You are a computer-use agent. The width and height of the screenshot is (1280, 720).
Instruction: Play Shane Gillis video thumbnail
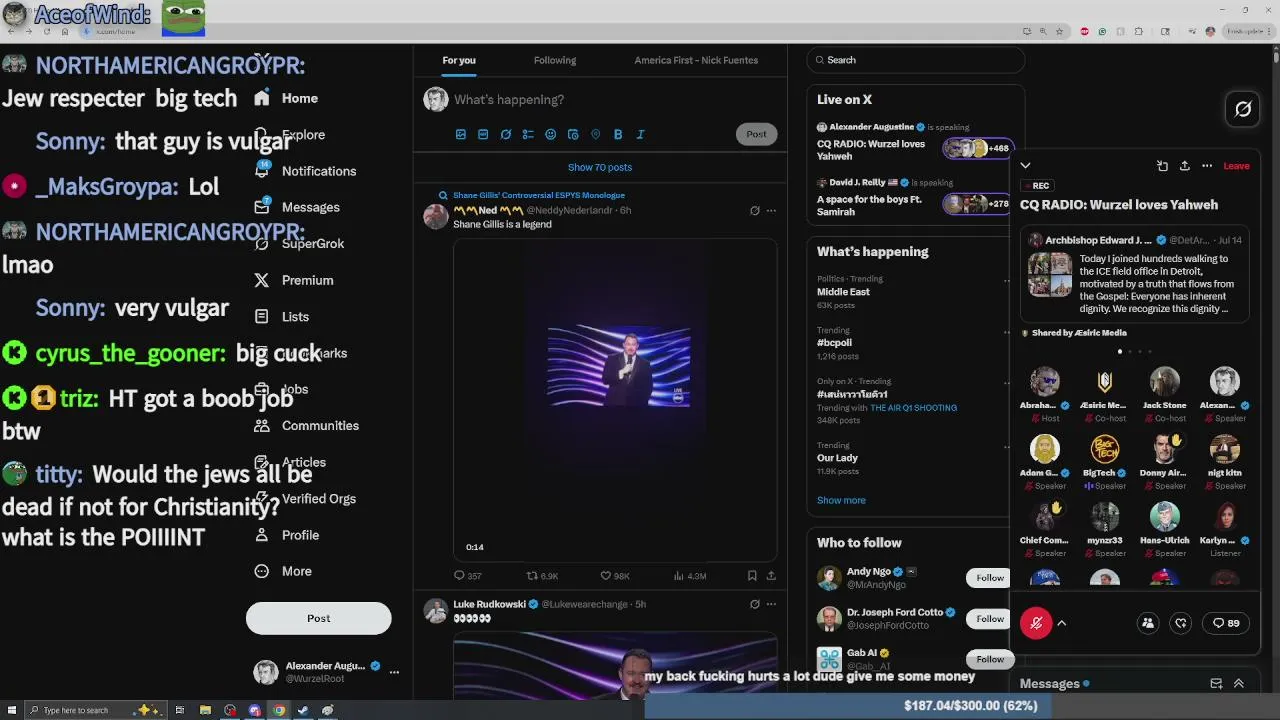coord(615,400)
